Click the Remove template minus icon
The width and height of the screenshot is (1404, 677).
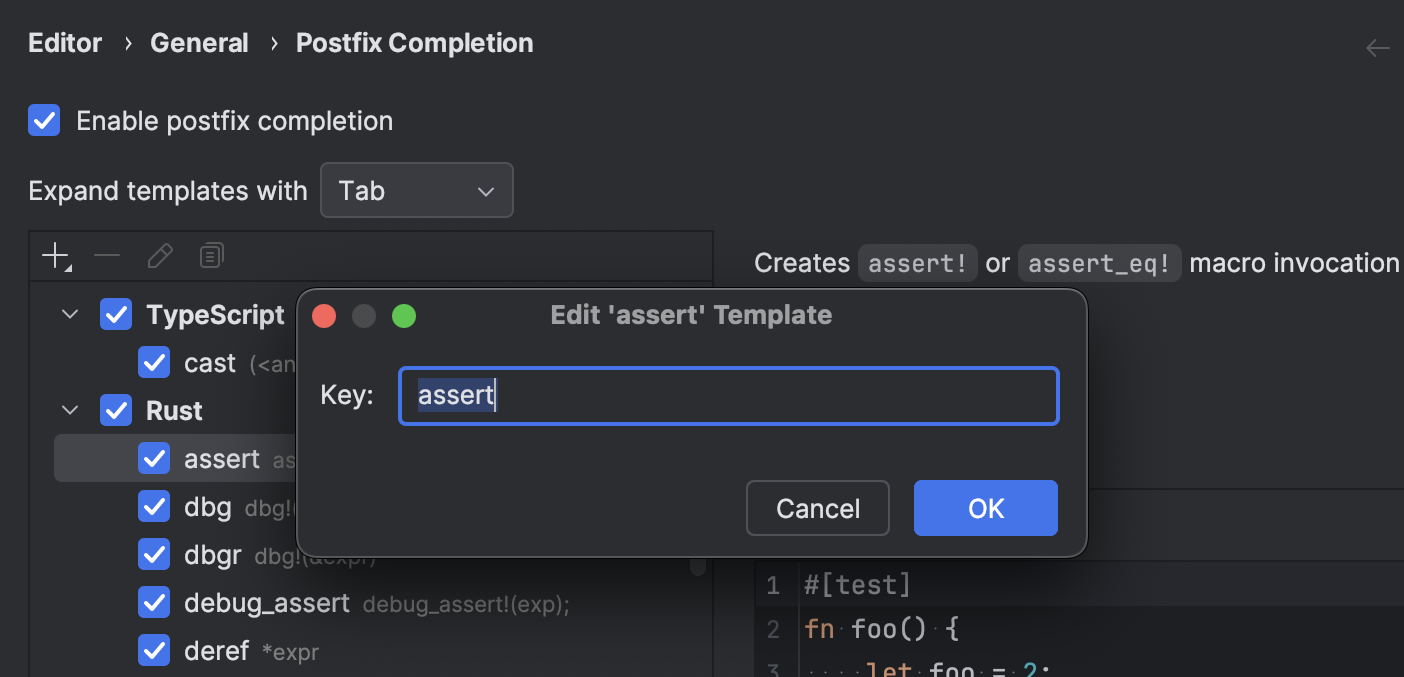107,255
